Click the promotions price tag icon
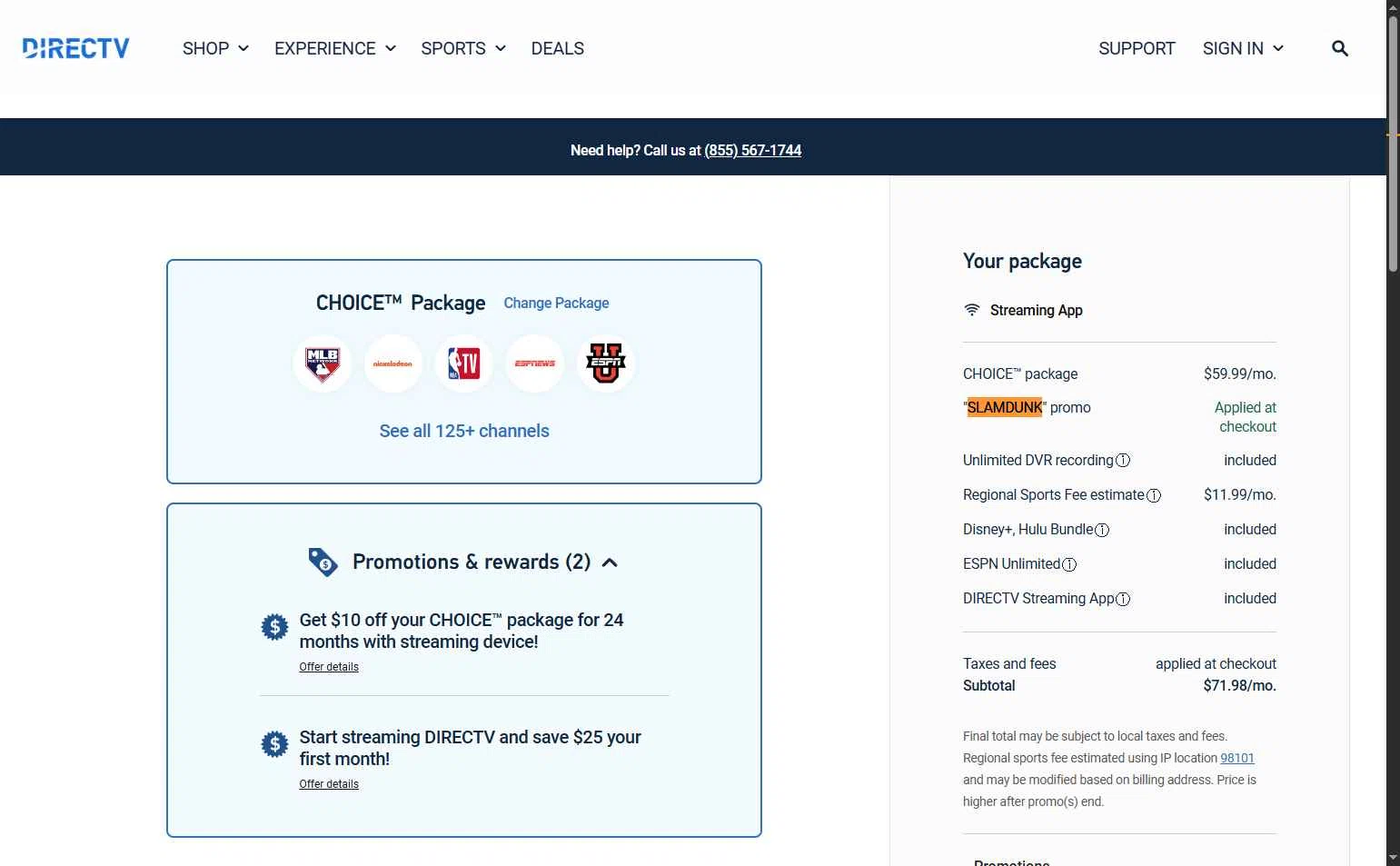This screenshot has height=866, width=1400. click(x=323, y=562)
